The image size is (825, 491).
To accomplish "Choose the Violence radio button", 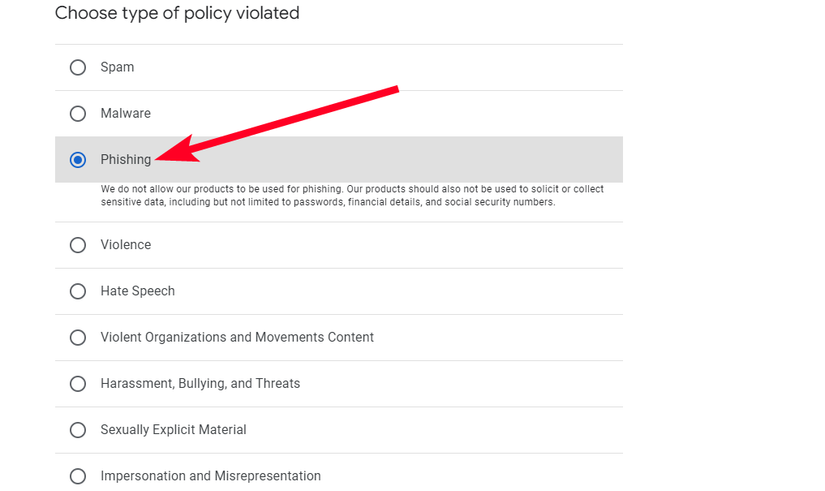I will (78, 245).
